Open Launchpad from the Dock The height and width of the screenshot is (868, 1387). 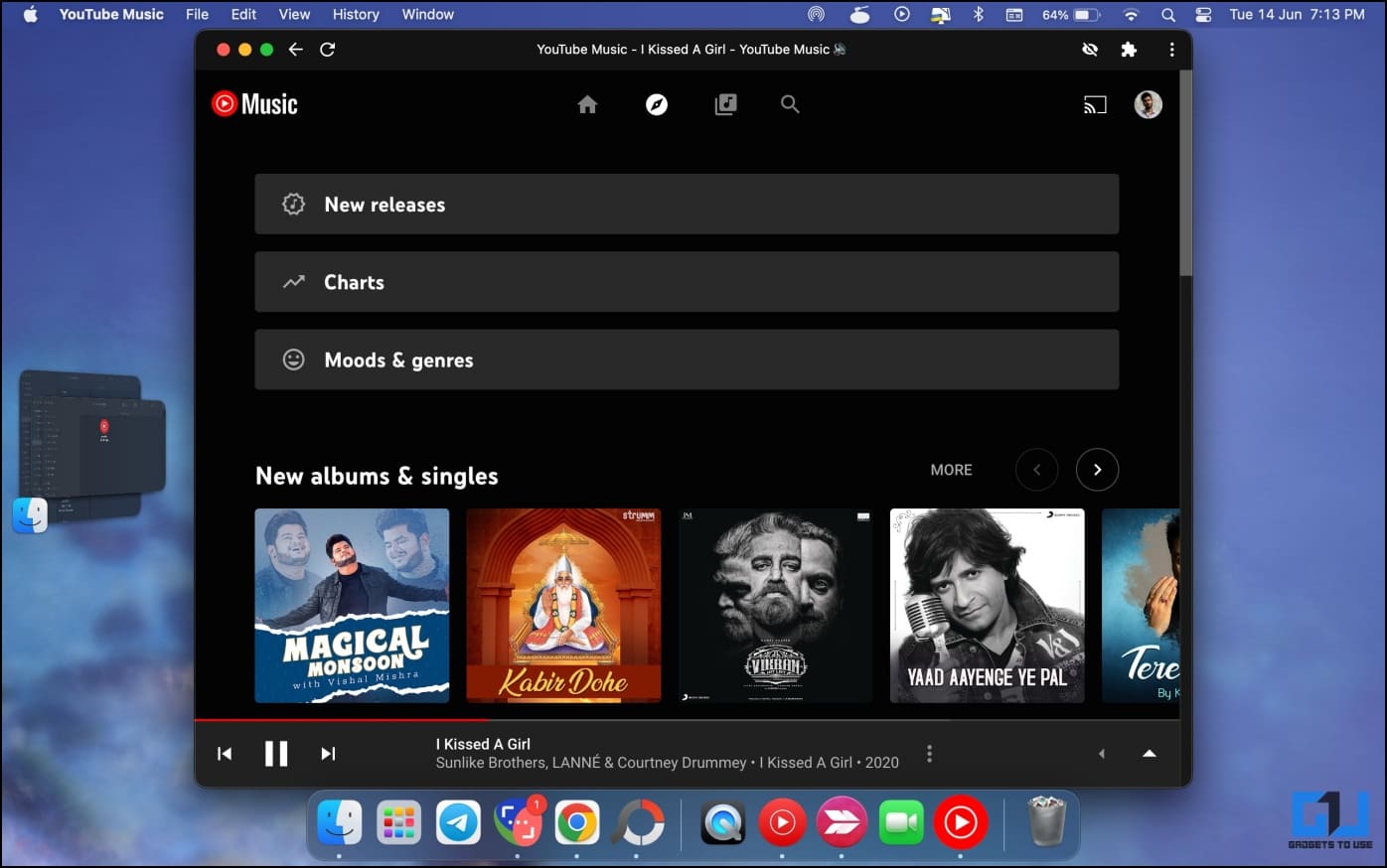398,822
